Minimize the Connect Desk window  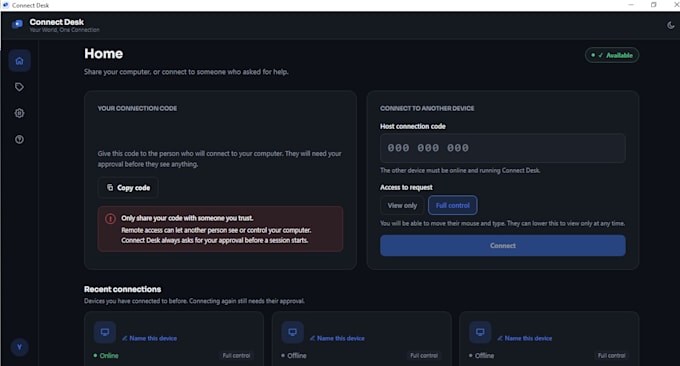(x=631, y=5)
